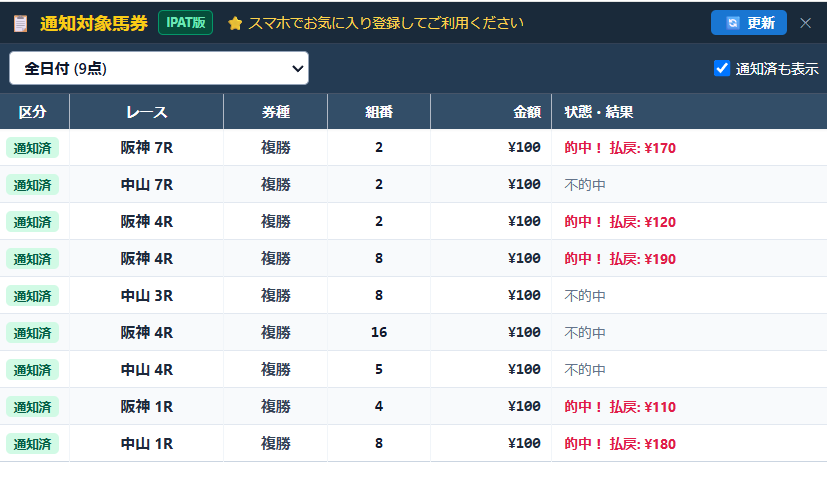Viewport: 827px width, 497px height.
Task: Select the 中山 3R race cell
Action: [147, 295]
